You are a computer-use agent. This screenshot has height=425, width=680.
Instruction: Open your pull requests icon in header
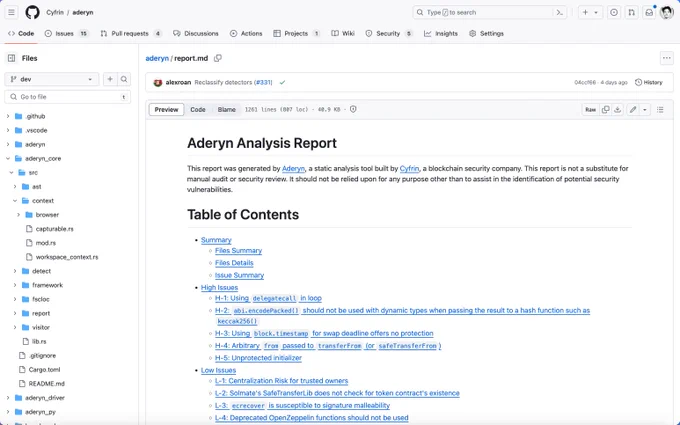pos(631,13)
